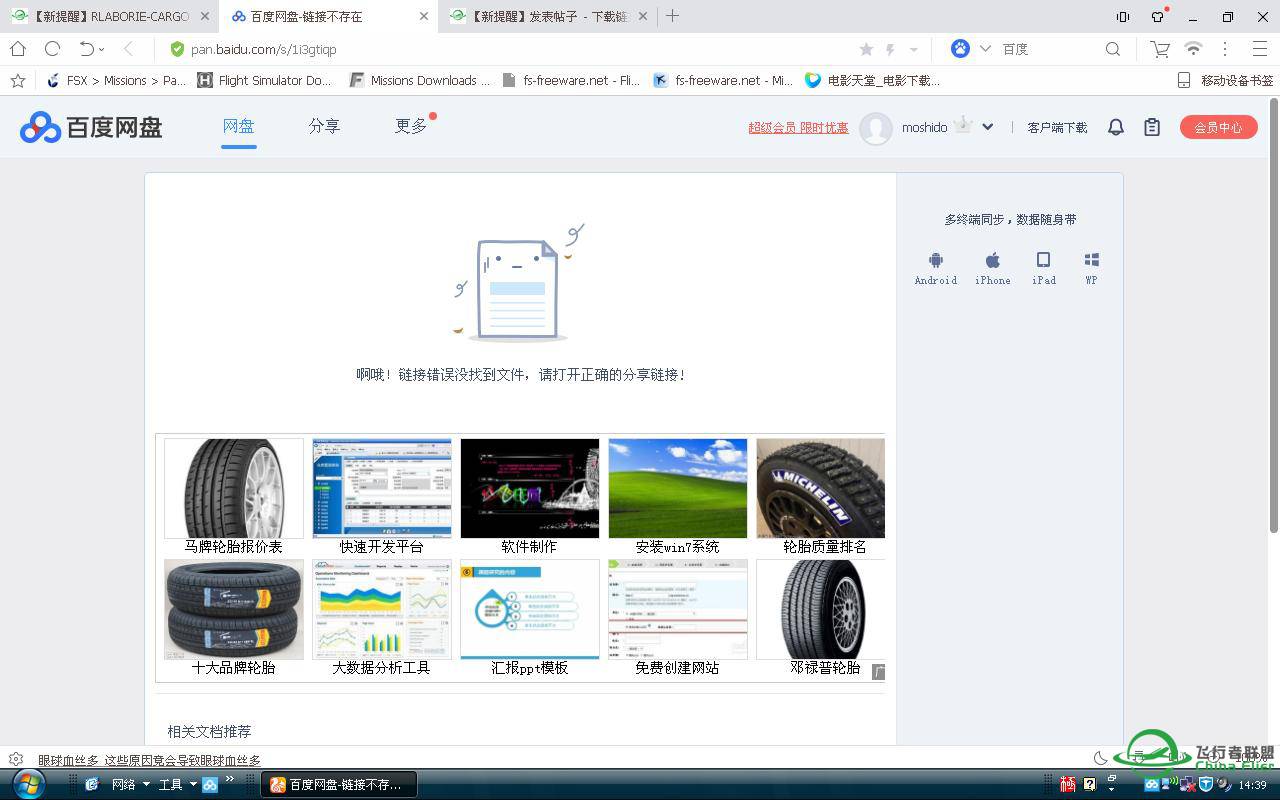Open a new tab with the plus button
1280x800 pixels.
(673, 16)
